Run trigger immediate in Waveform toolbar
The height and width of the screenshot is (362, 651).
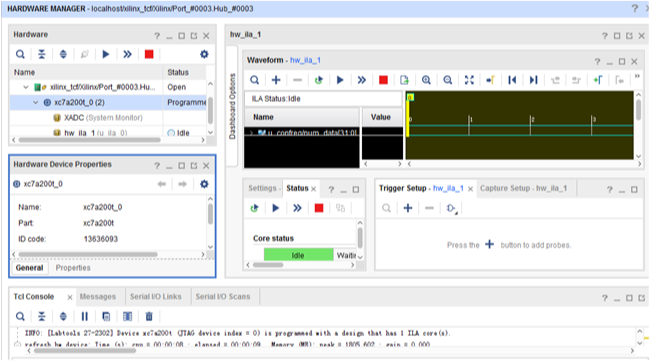pos(362,80)
